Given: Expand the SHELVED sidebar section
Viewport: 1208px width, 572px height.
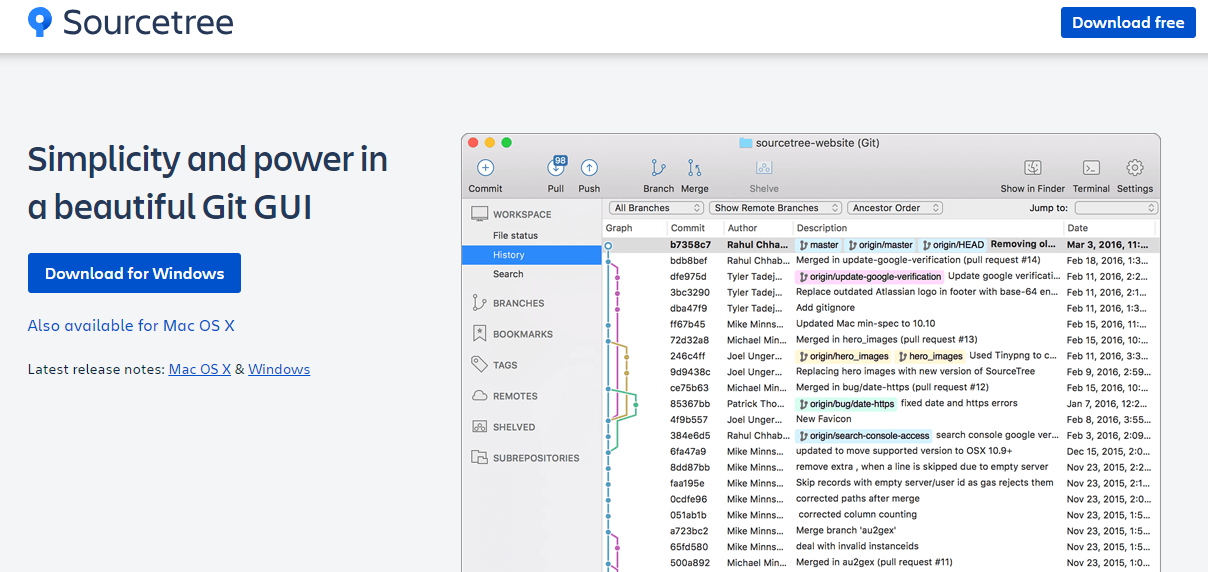Looking at the screenshot, I should [514, 427].
